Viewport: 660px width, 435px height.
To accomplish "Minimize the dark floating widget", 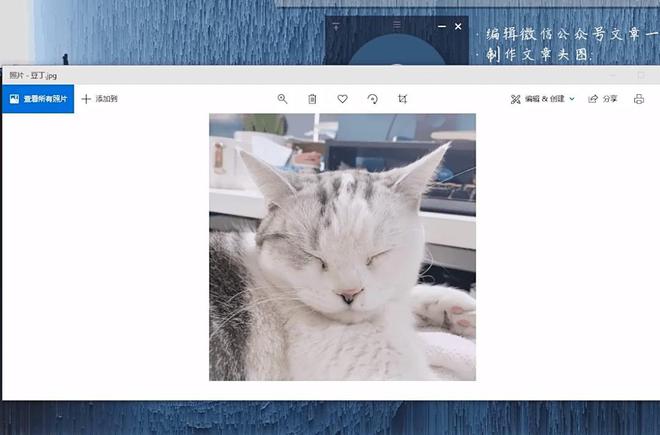I will tap(441, 25).
